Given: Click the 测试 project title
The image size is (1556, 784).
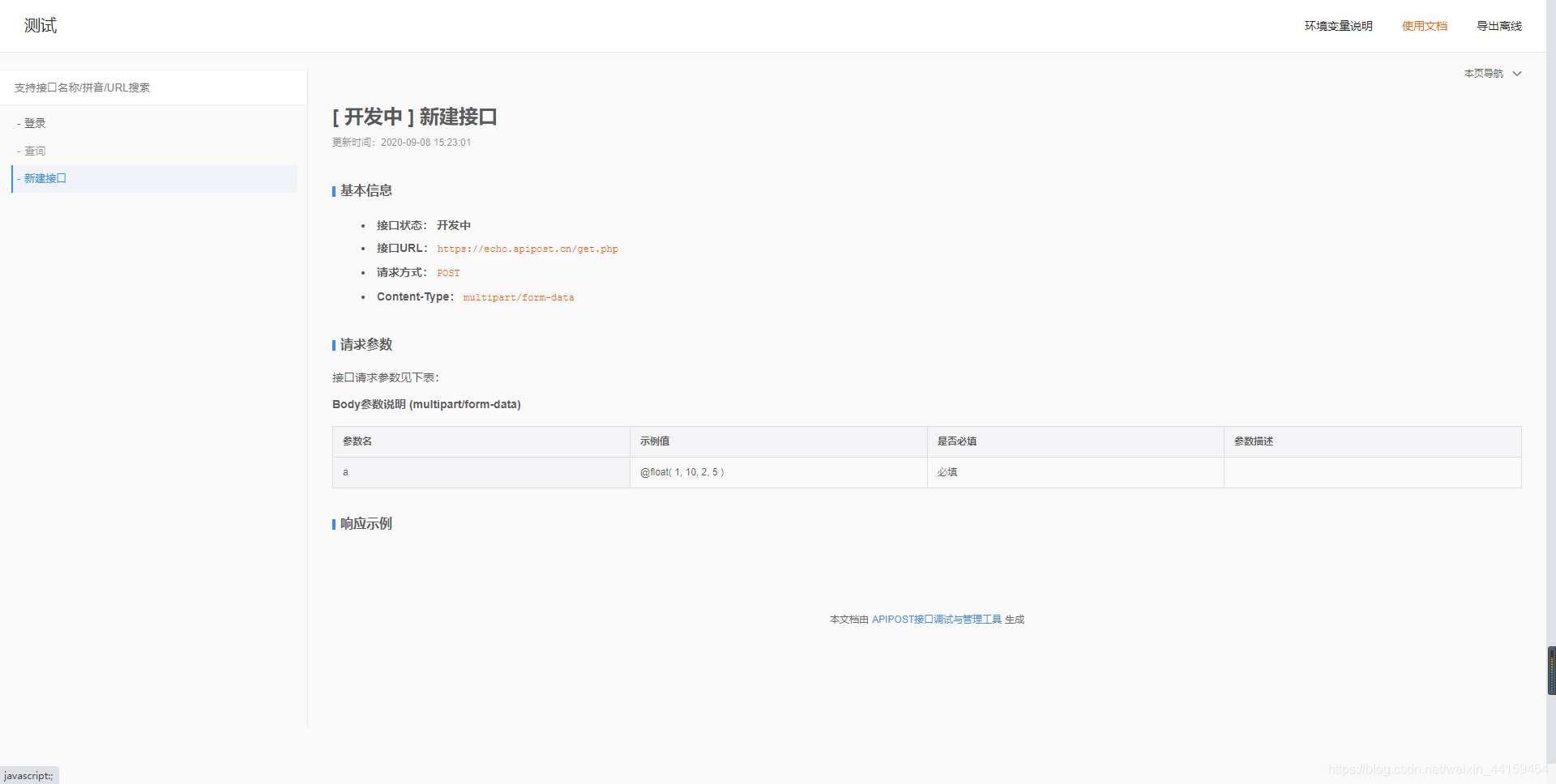Looking at the screenshot, I should point(41,26).
